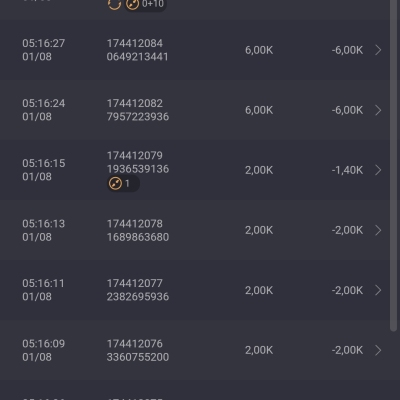Expand the 05:16:24 row chevron

[x=378, y=110]
